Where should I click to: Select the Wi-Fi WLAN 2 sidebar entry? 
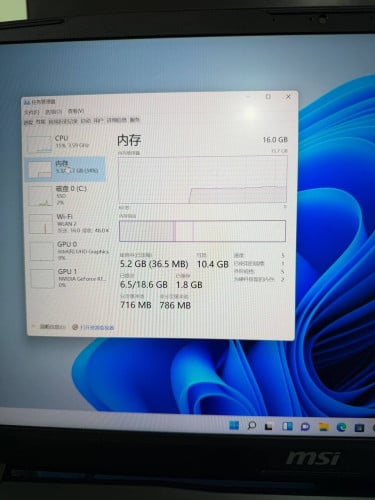[x=67, y=223]
